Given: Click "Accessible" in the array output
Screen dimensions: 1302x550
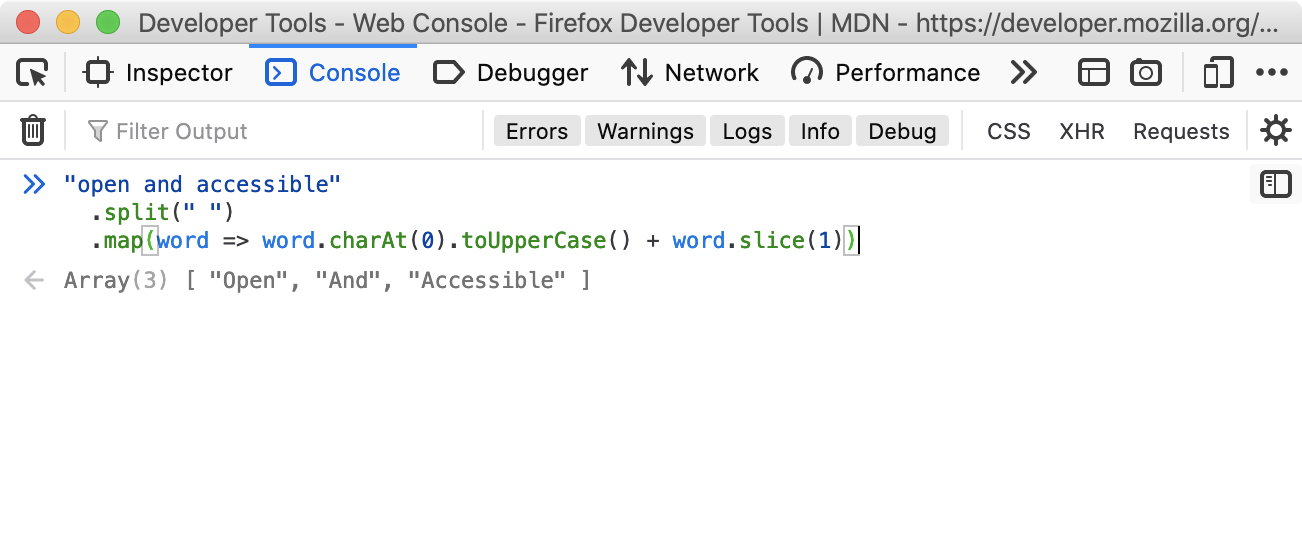Looking at the screenshot, I should [x=487, y=281].
